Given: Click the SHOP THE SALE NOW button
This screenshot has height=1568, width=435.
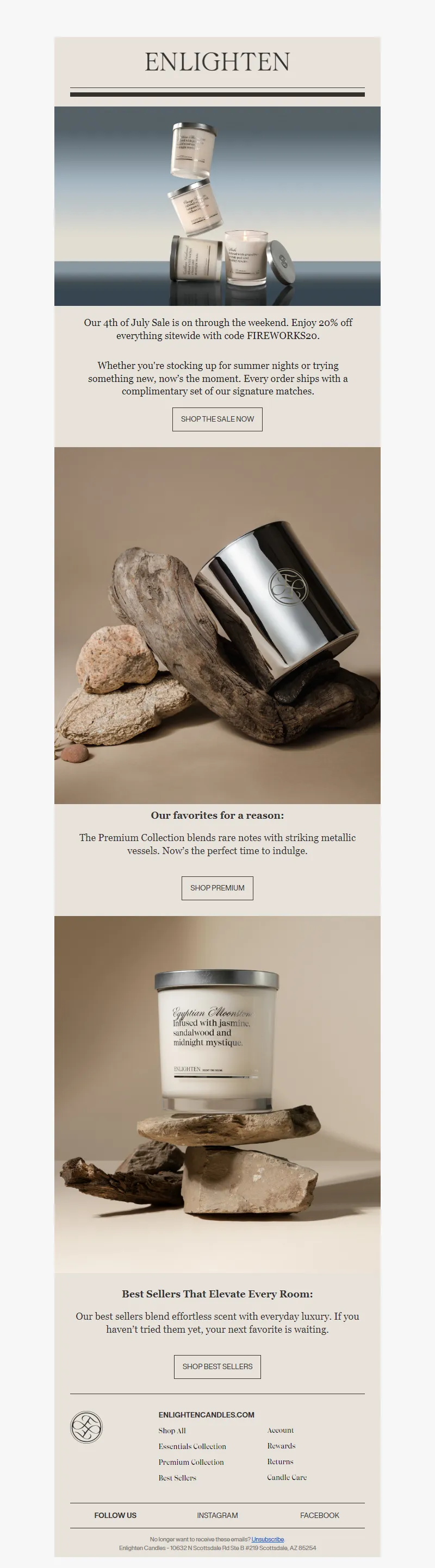Looking at the screenshot, I should 217,419.
